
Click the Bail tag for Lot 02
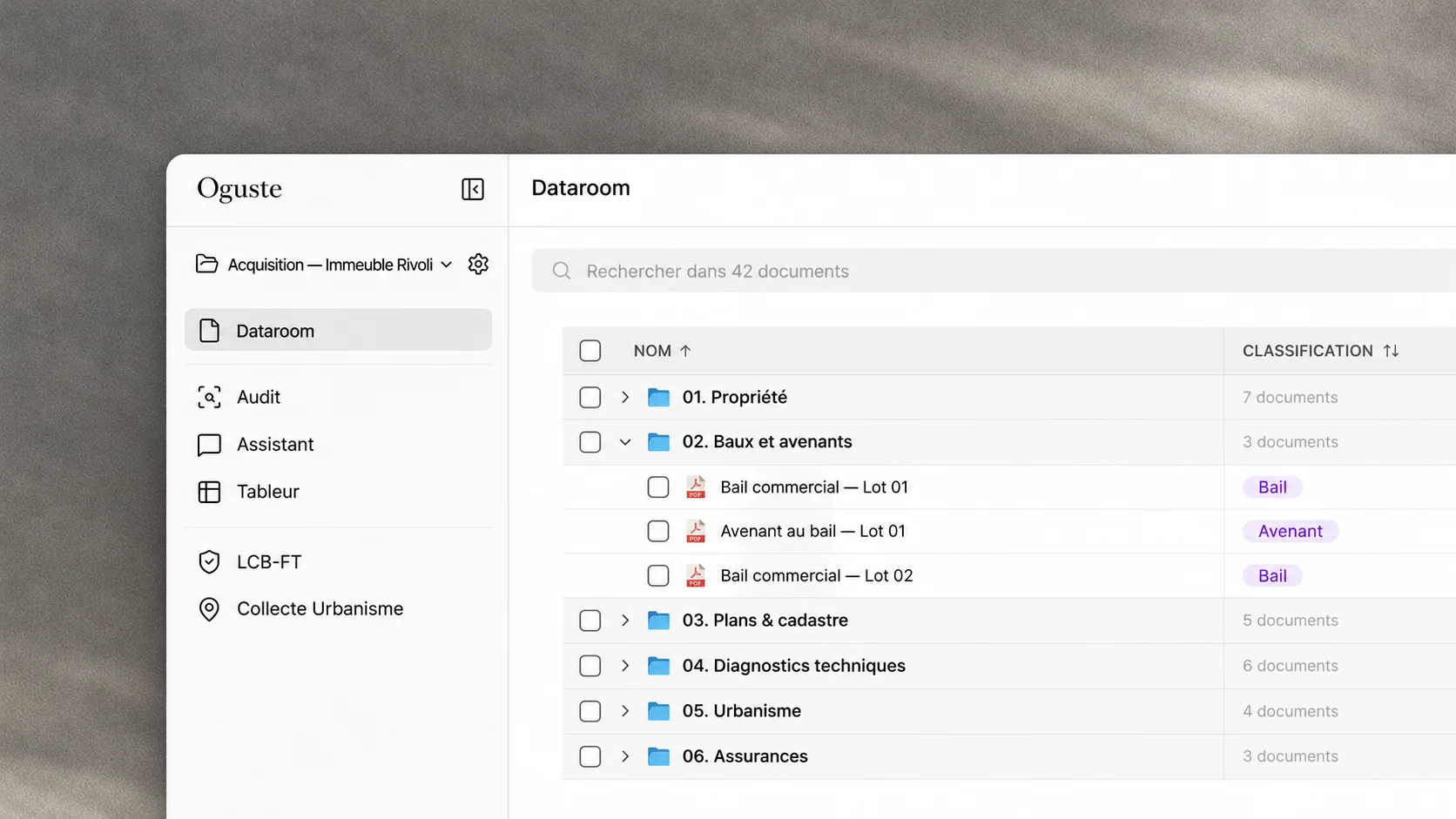(1272, 576)
